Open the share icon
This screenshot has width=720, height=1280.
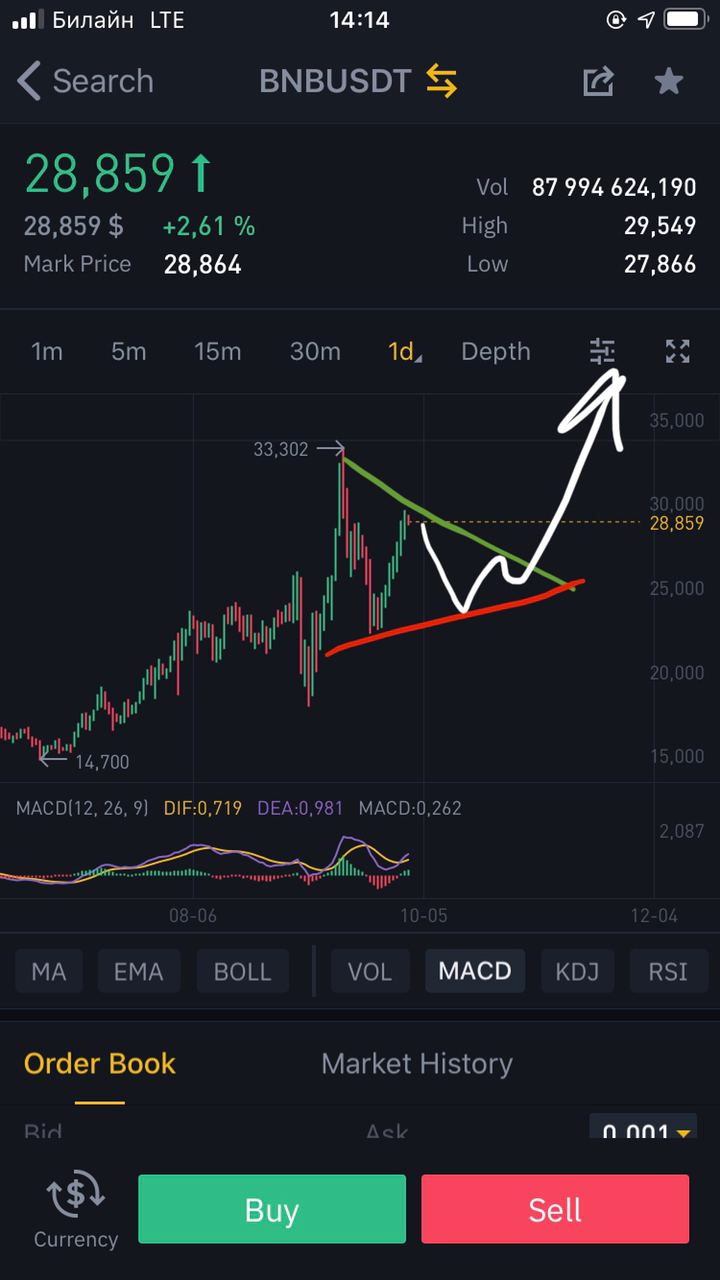[598, 81]
